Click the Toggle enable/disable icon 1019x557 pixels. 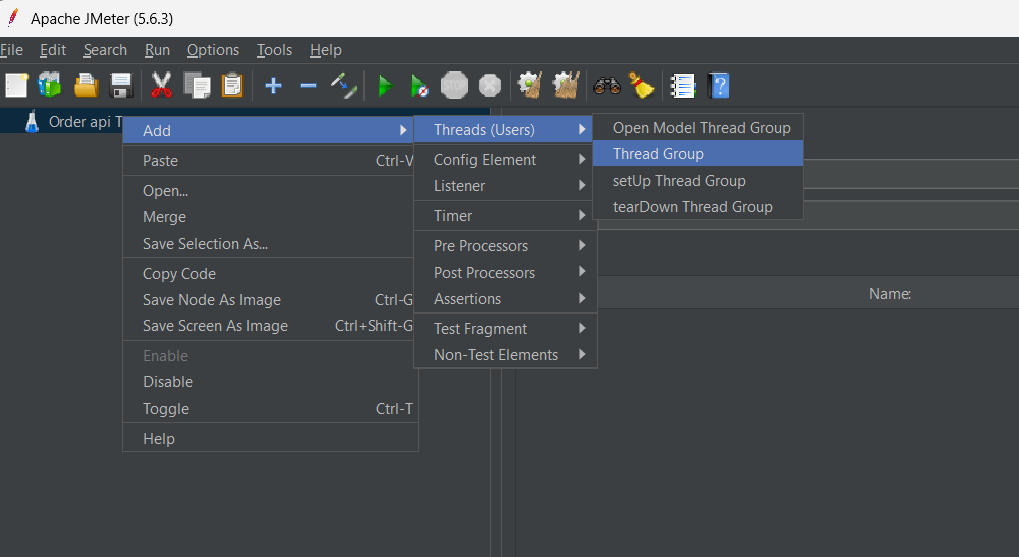point(343,85)
